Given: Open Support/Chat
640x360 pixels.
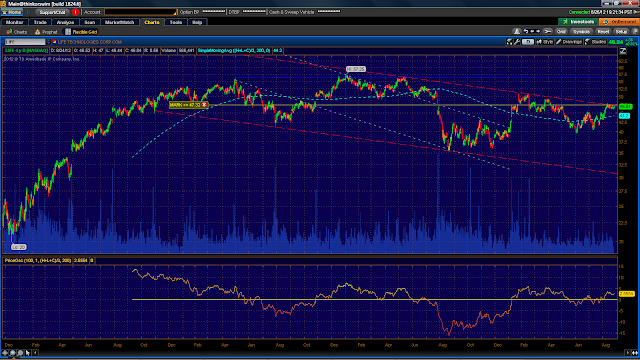Looking at the screenshot, I should 52,12.
